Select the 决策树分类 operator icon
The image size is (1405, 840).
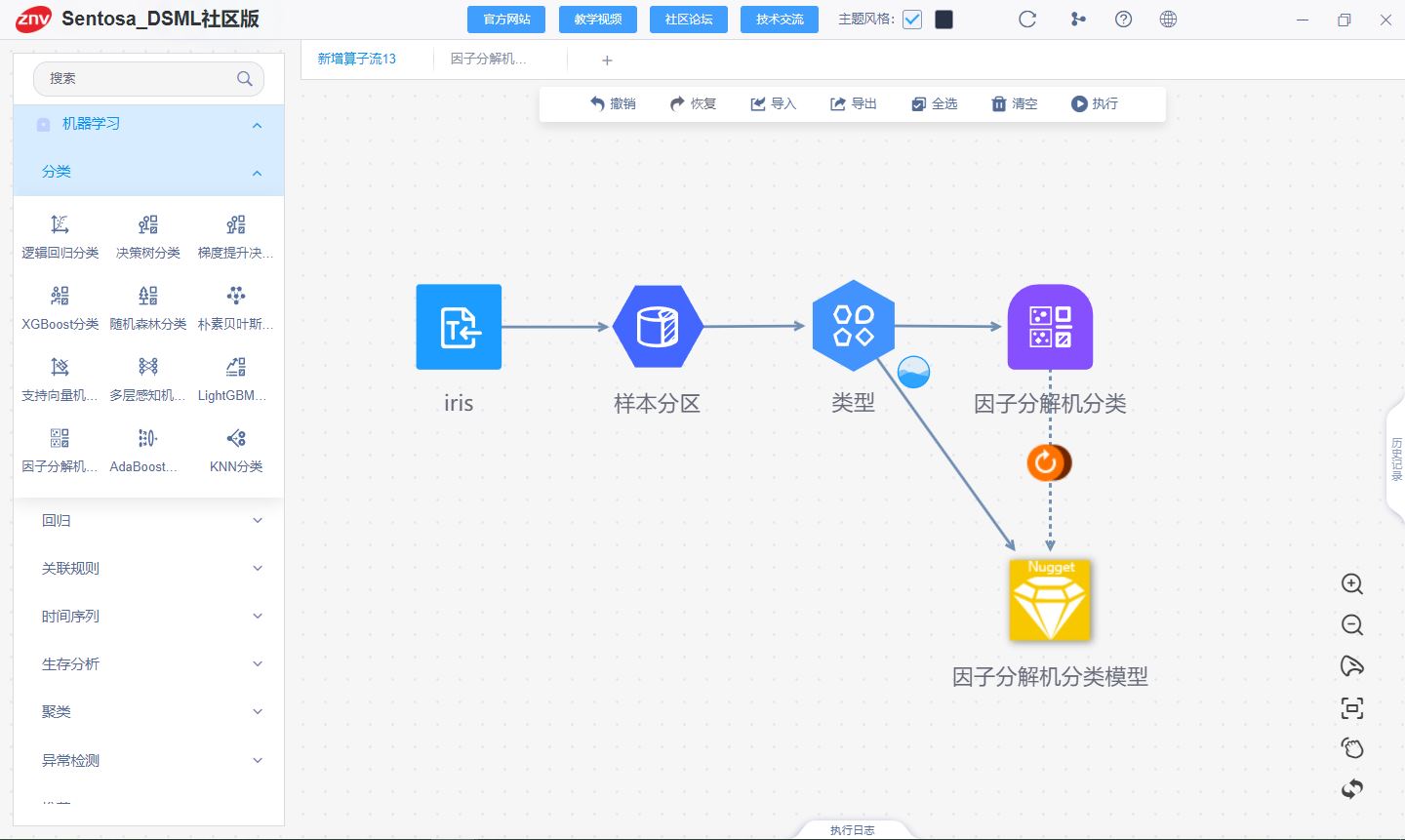pos(147,224)
